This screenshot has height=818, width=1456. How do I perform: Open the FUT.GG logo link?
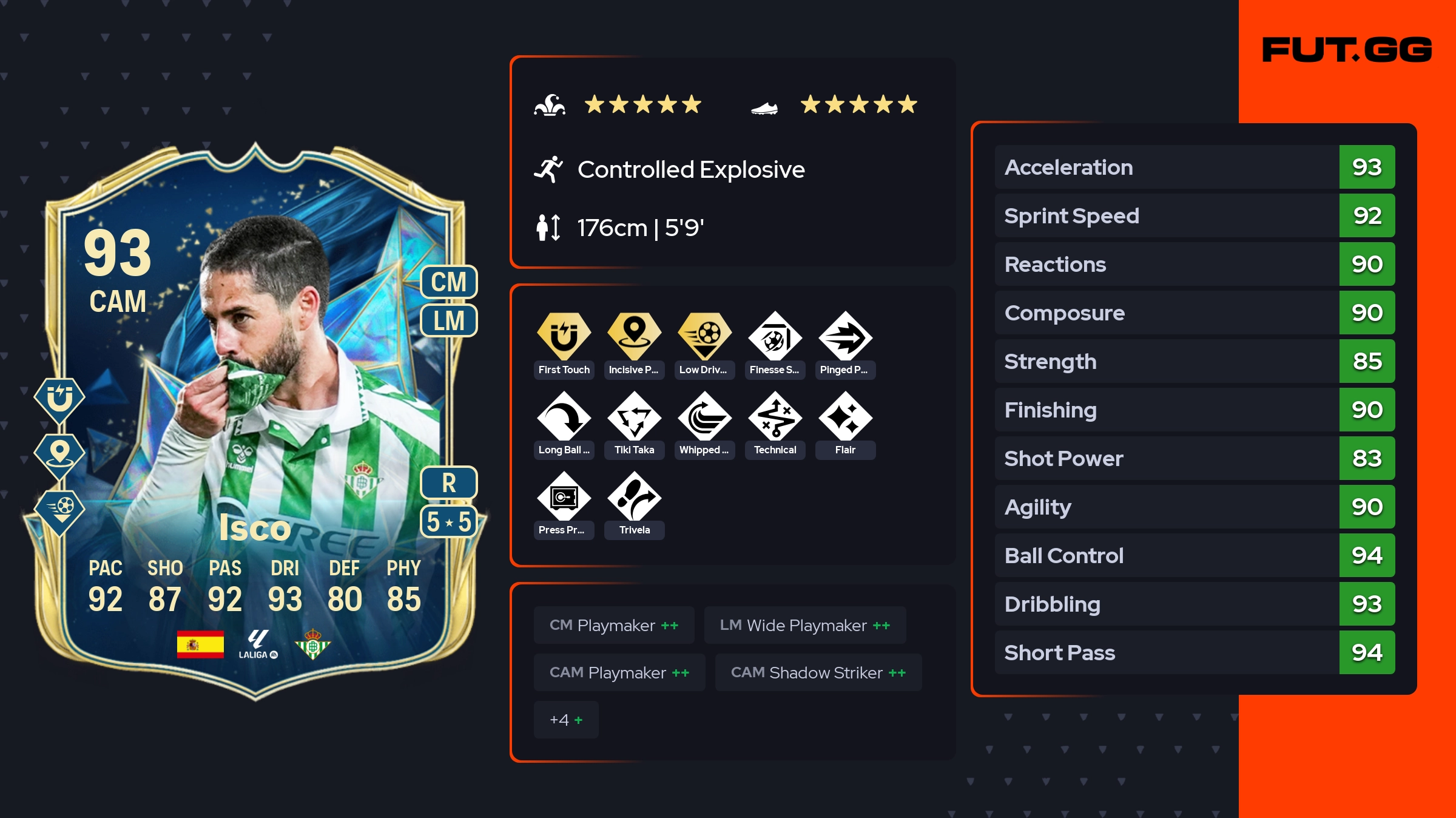[1347, 50]
